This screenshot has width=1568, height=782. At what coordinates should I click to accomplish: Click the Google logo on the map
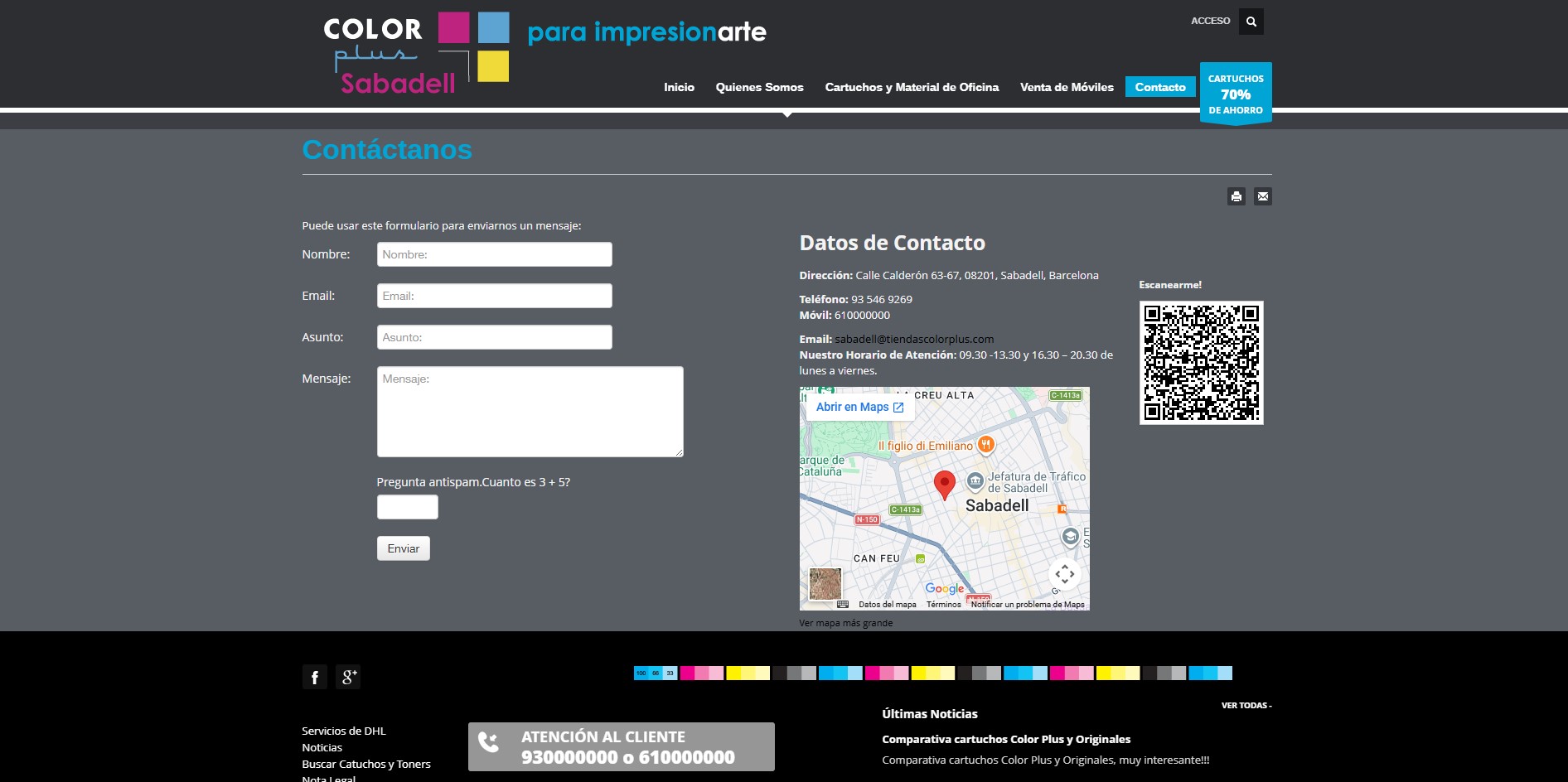coord(945,588)
